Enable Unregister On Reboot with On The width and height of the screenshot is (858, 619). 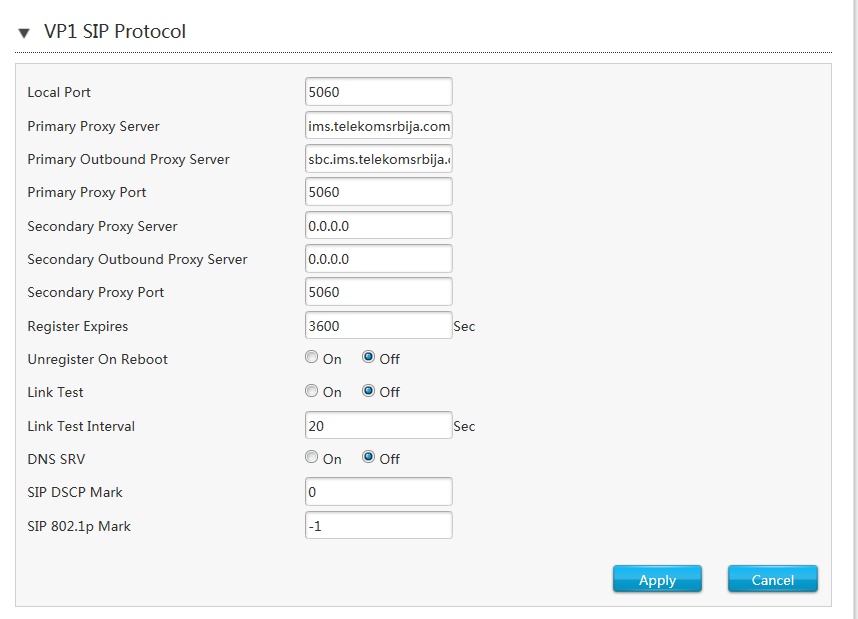click(312, 358)
